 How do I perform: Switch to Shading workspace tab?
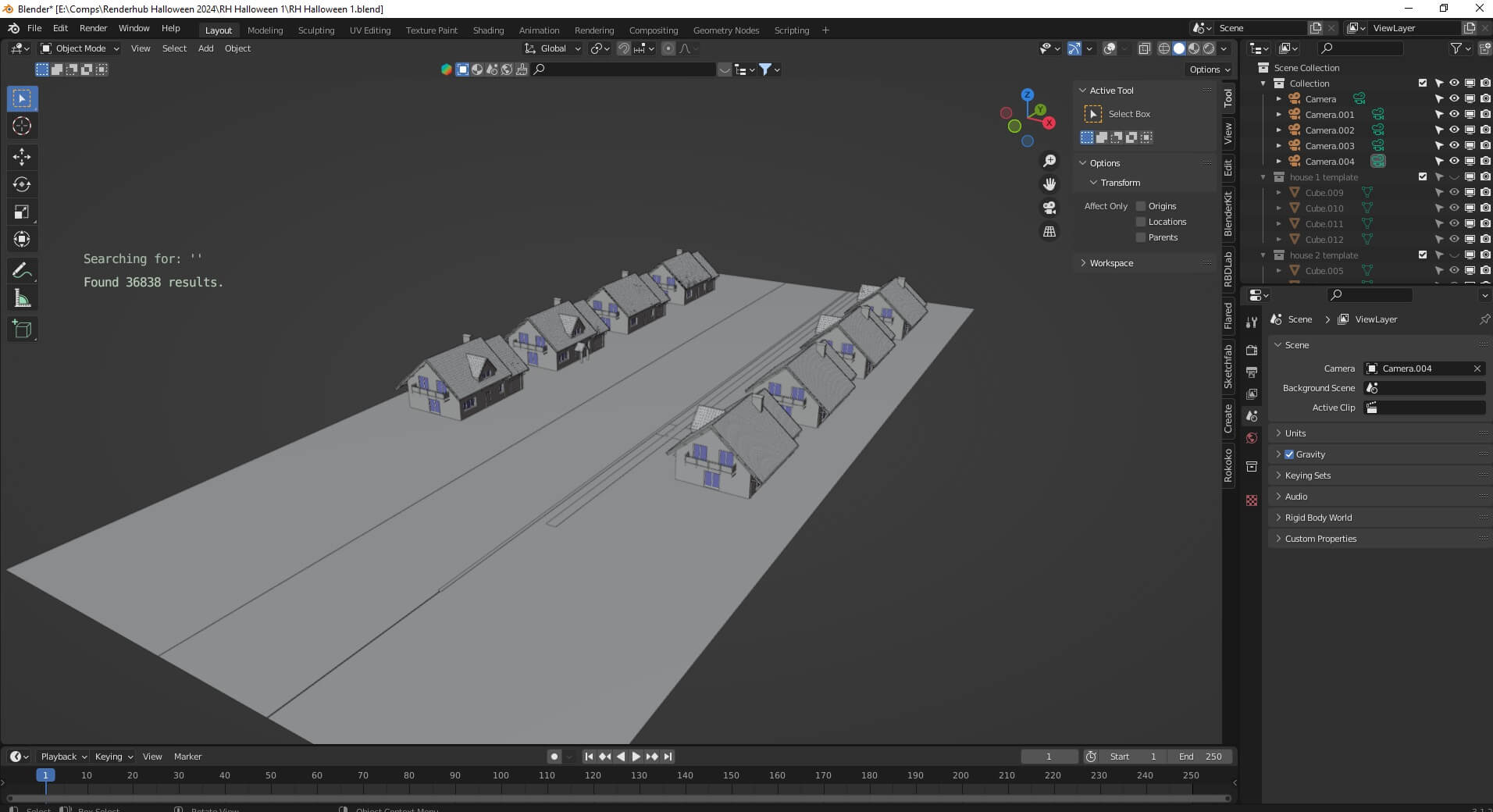pos(488,30)
